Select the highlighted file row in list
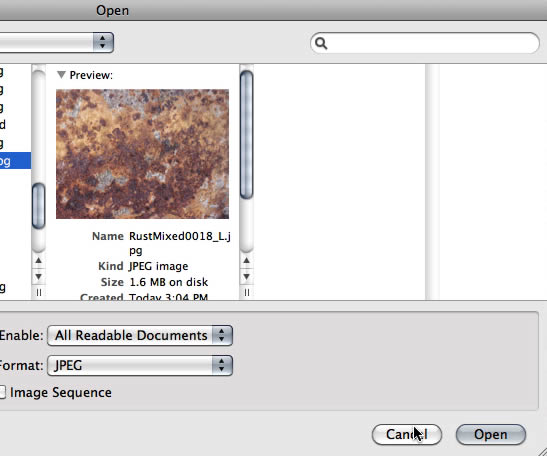 click(x=15, y=160)
